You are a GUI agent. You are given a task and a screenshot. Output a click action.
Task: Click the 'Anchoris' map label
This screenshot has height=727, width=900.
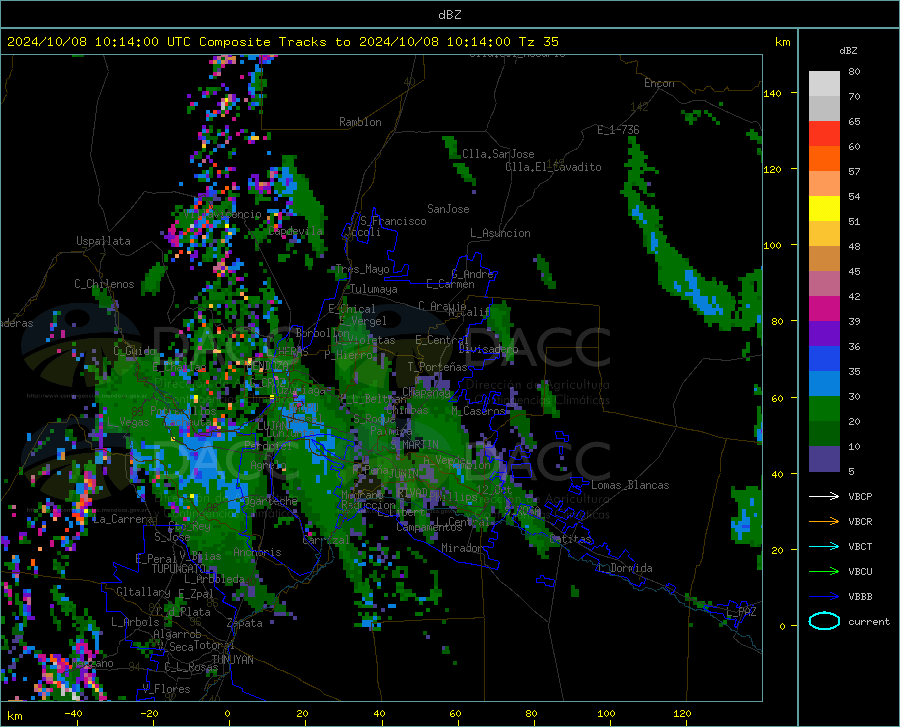[x=257, y=553]
